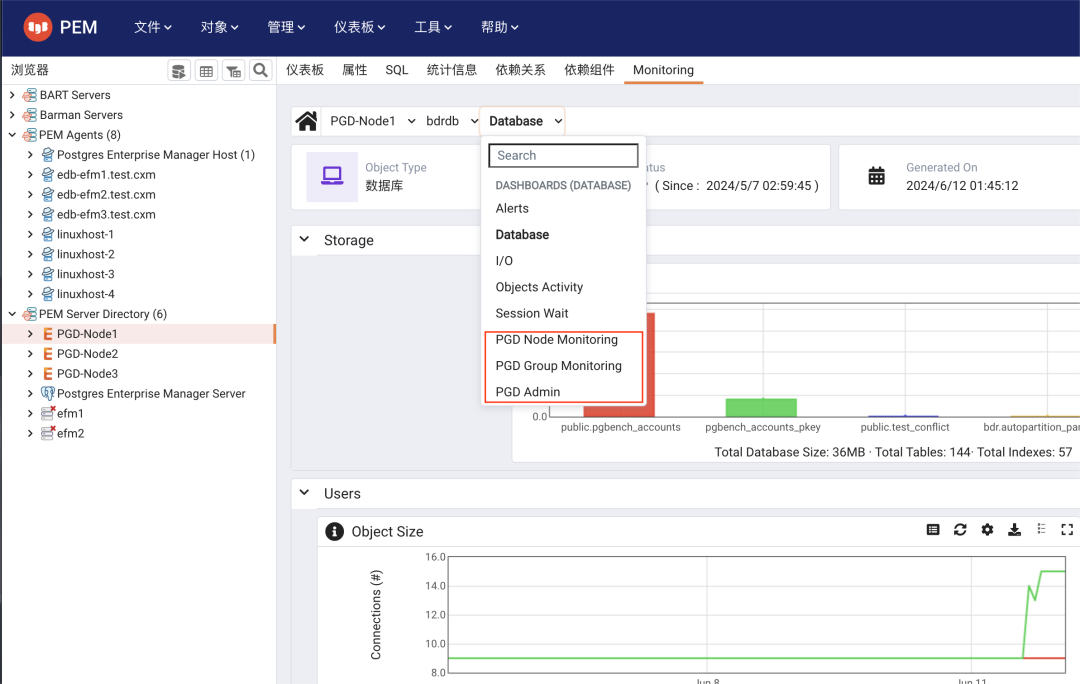
Task: Open the 工具 menu
Action: [433, 27]
